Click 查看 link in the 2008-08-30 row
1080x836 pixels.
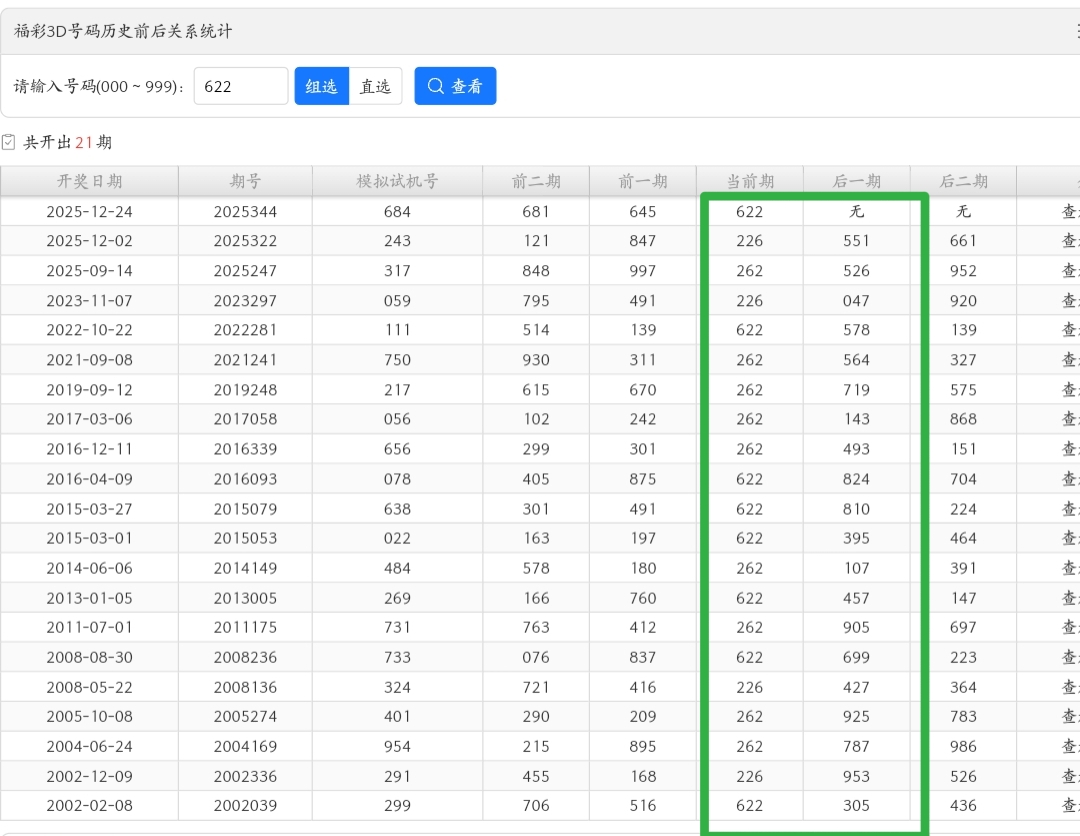coord(1069,658)
